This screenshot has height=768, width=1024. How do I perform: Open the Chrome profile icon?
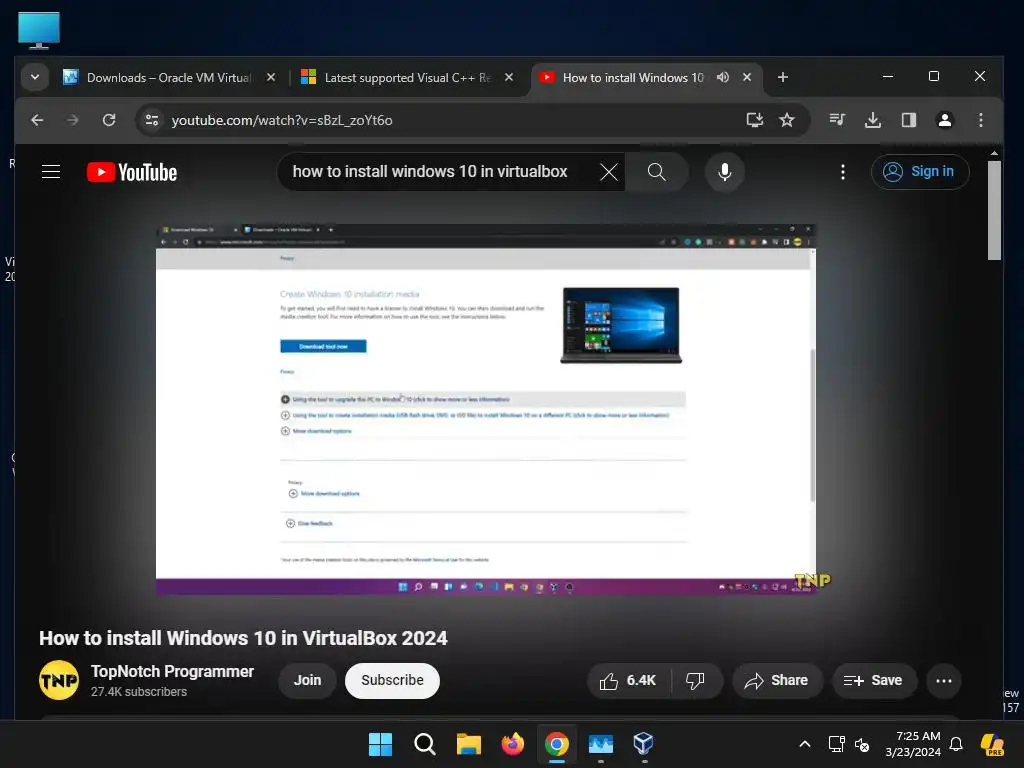pyautogui.click(x=944, y=120)
